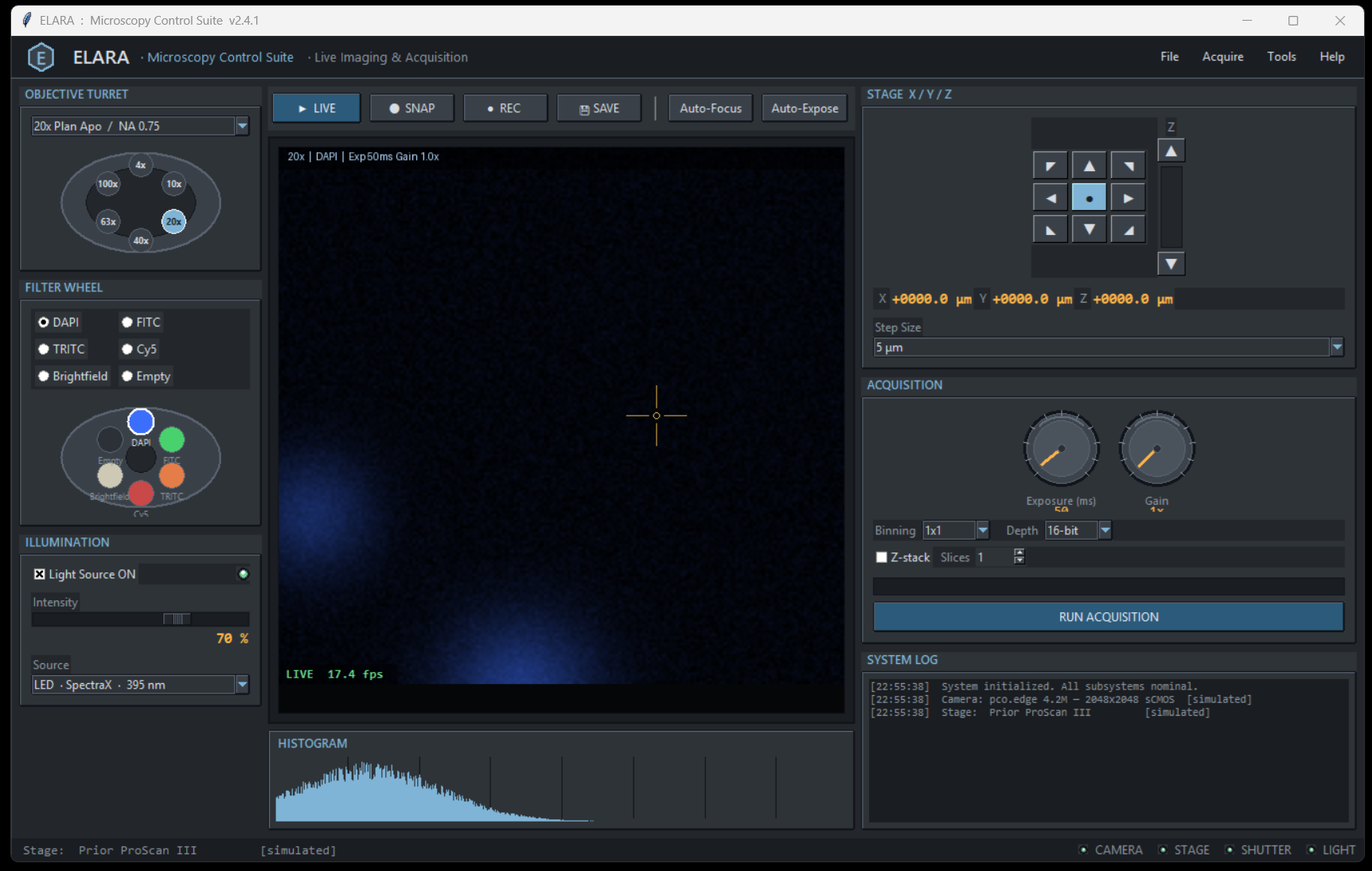Open the Acquire menu
1372x871 pixels.
click(1222, 57)
